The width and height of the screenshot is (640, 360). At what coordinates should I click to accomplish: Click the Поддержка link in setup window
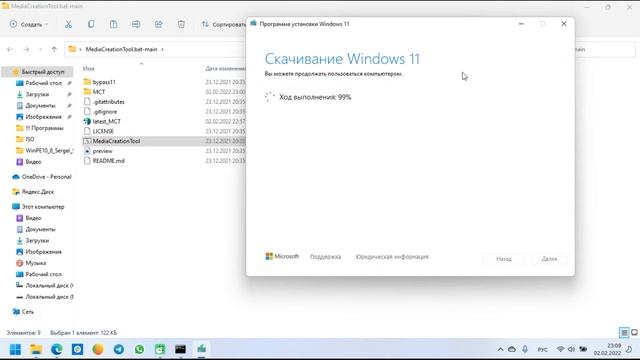(325, 257)
